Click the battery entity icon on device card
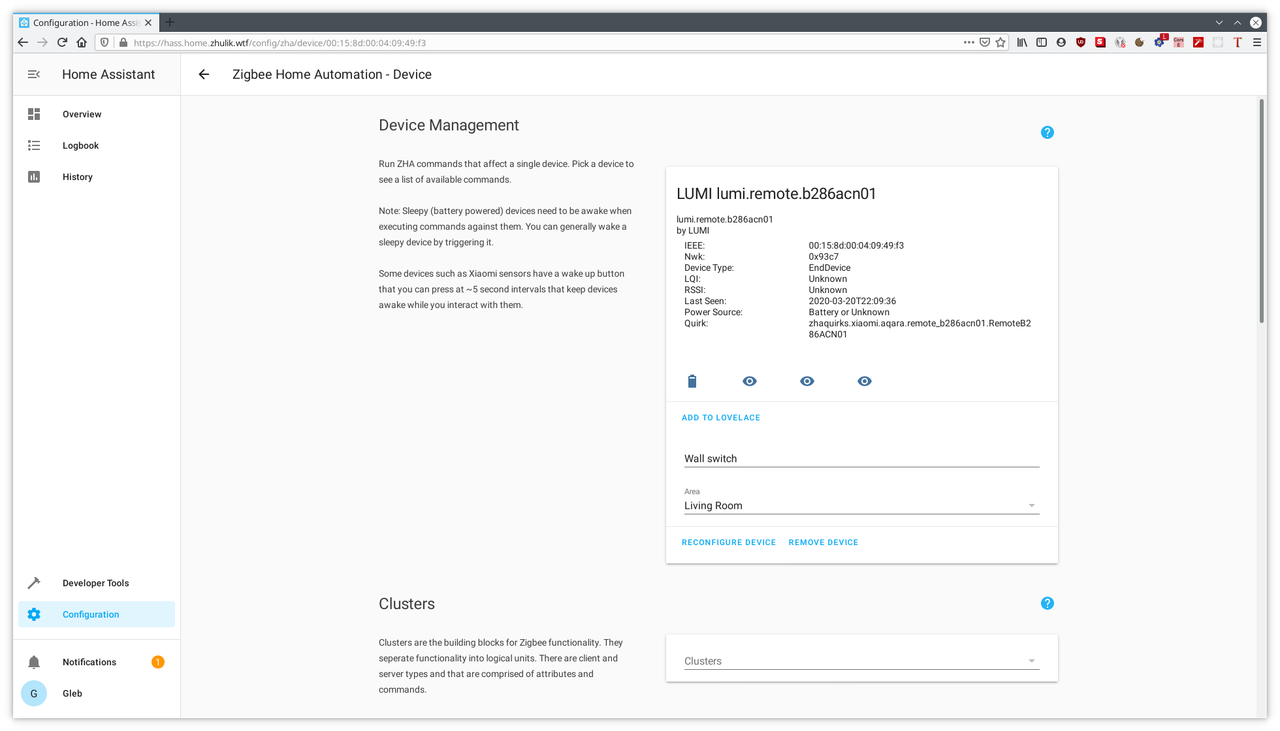The width and height of the screenshot is (1280, 731). (692, 381)
